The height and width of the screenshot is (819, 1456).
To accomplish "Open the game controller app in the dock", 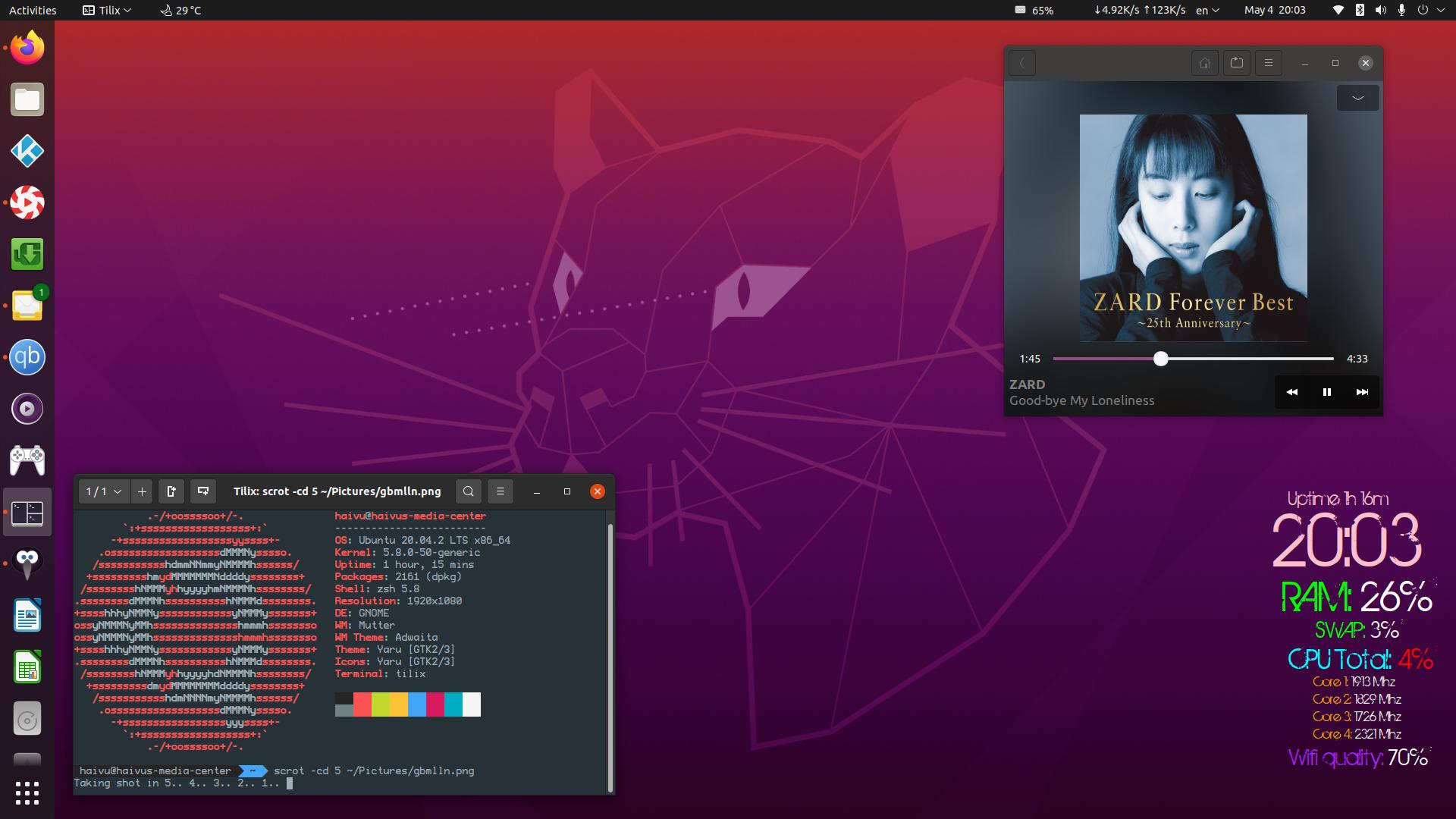I will click(27, 460).
